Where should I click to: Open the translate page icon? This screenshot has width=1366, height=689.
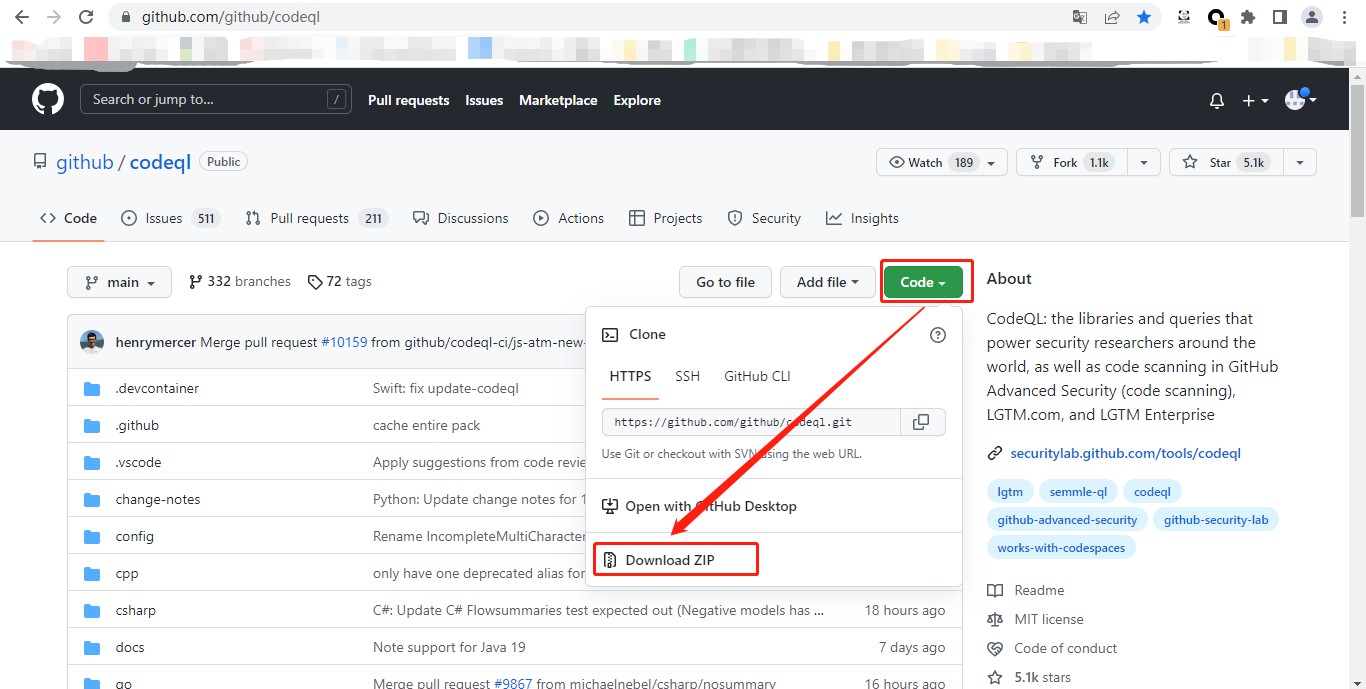pos(1080,17)
